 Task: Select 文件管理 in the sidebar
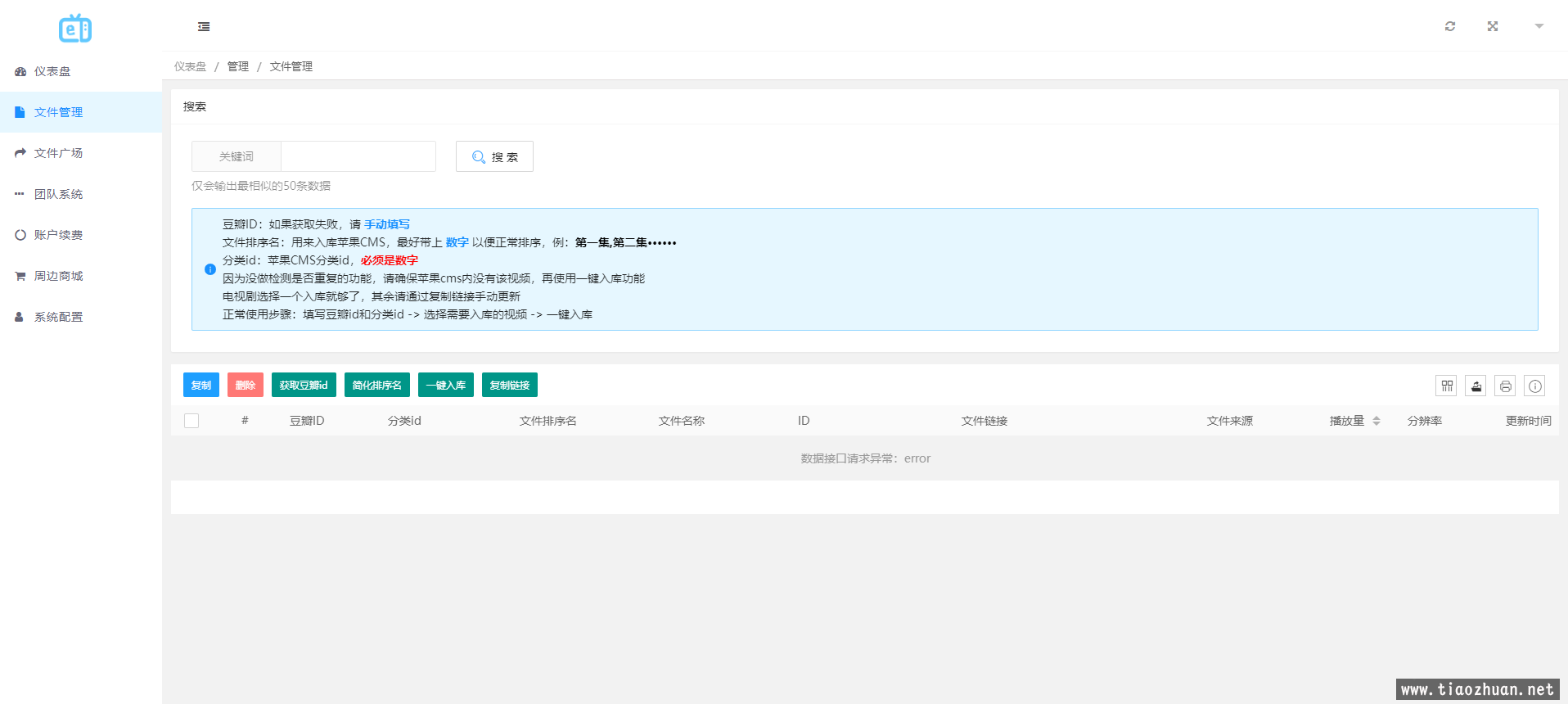point(81,112)
